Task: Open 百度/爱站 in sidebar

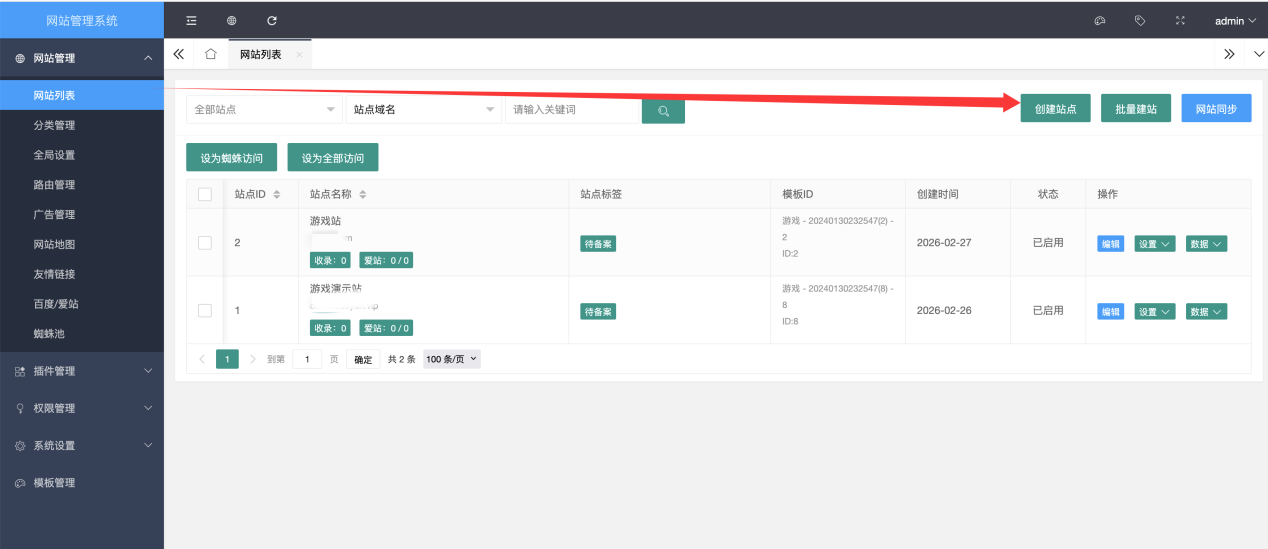Action: click(x=82, y=304)
